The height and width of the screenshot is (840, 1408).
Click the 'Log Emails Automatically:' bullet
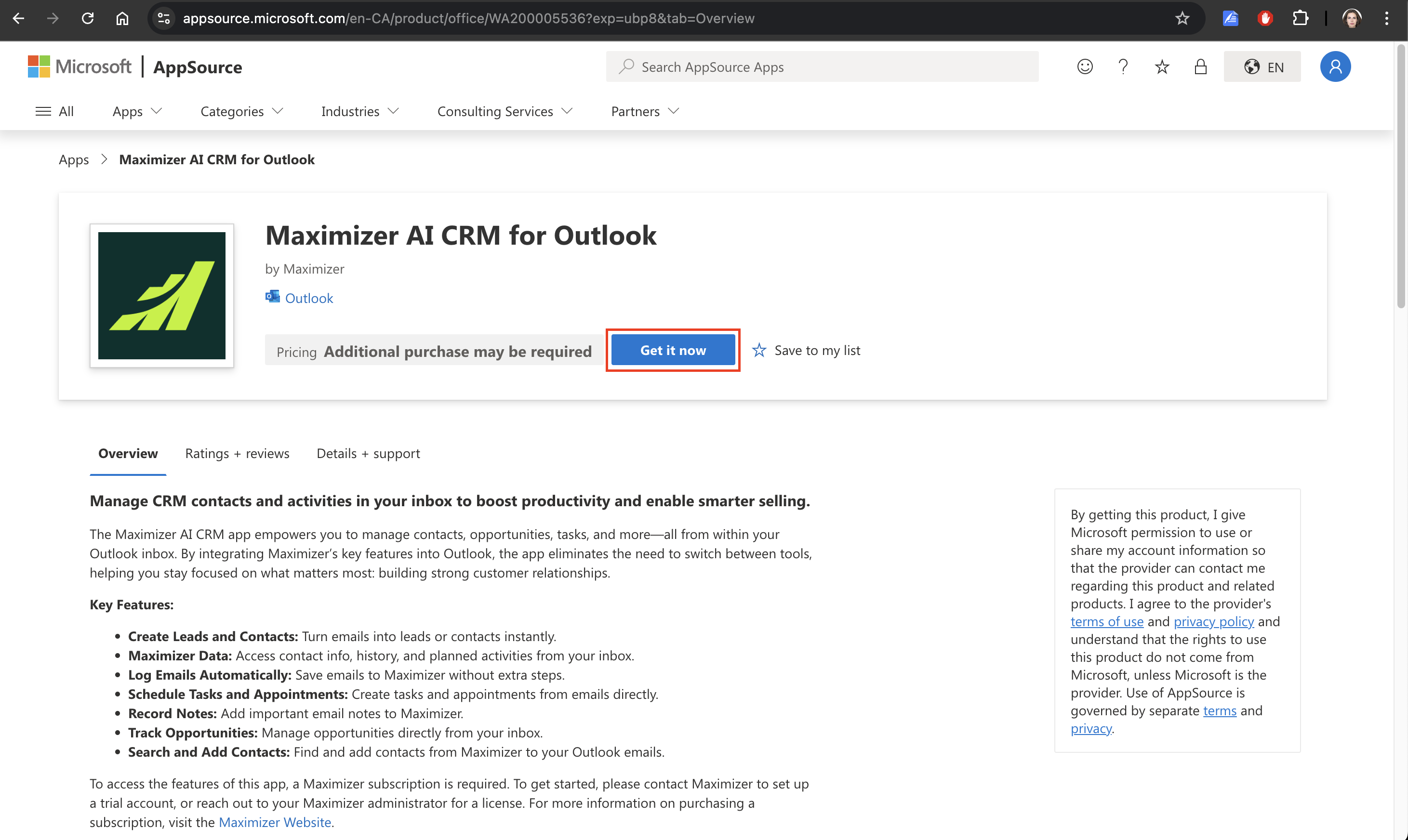tap(210, 675)
